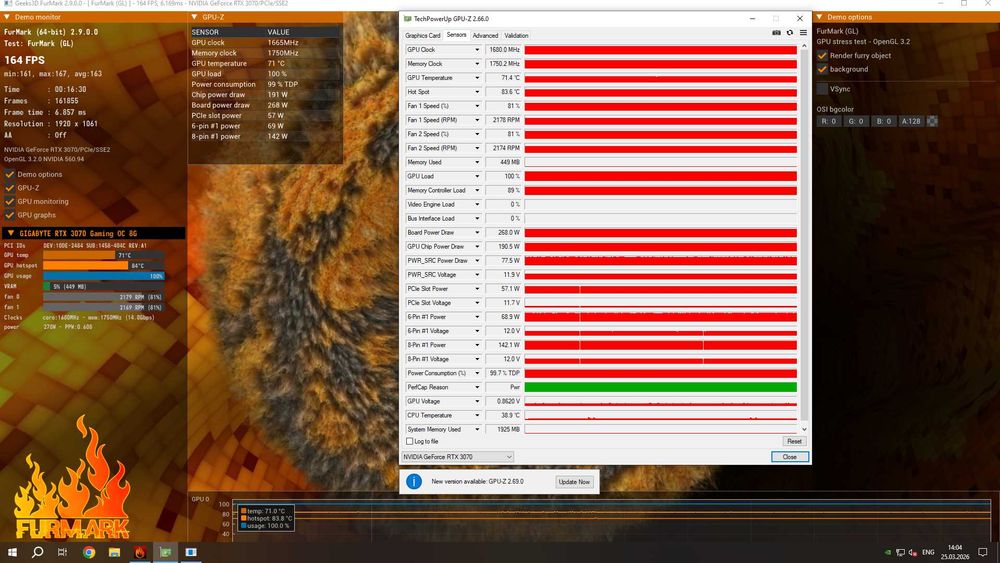Click the A:128 alpha value field
This screenshot has width=1000, height=563.
click(911, 121)
